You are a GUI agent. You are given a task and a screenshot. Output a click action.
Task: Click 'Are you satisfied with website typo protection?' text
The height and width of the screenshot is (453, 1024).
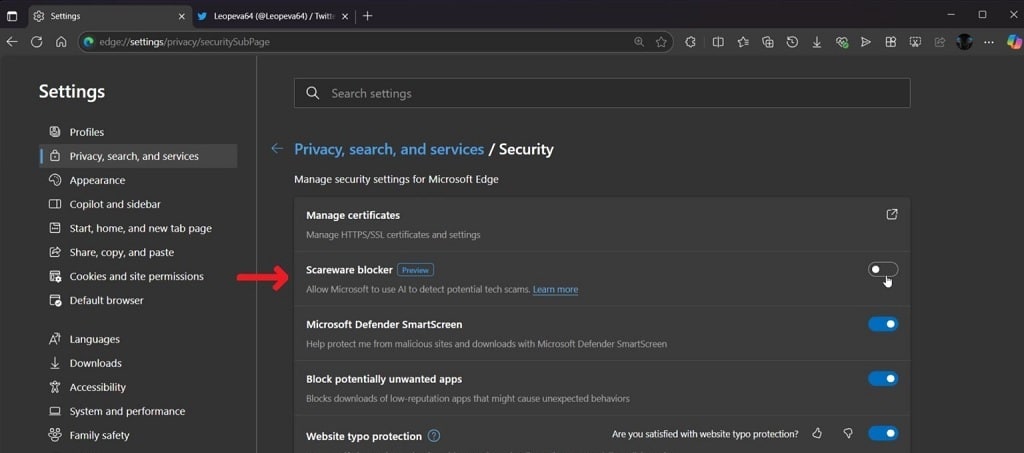pos(705,434)
